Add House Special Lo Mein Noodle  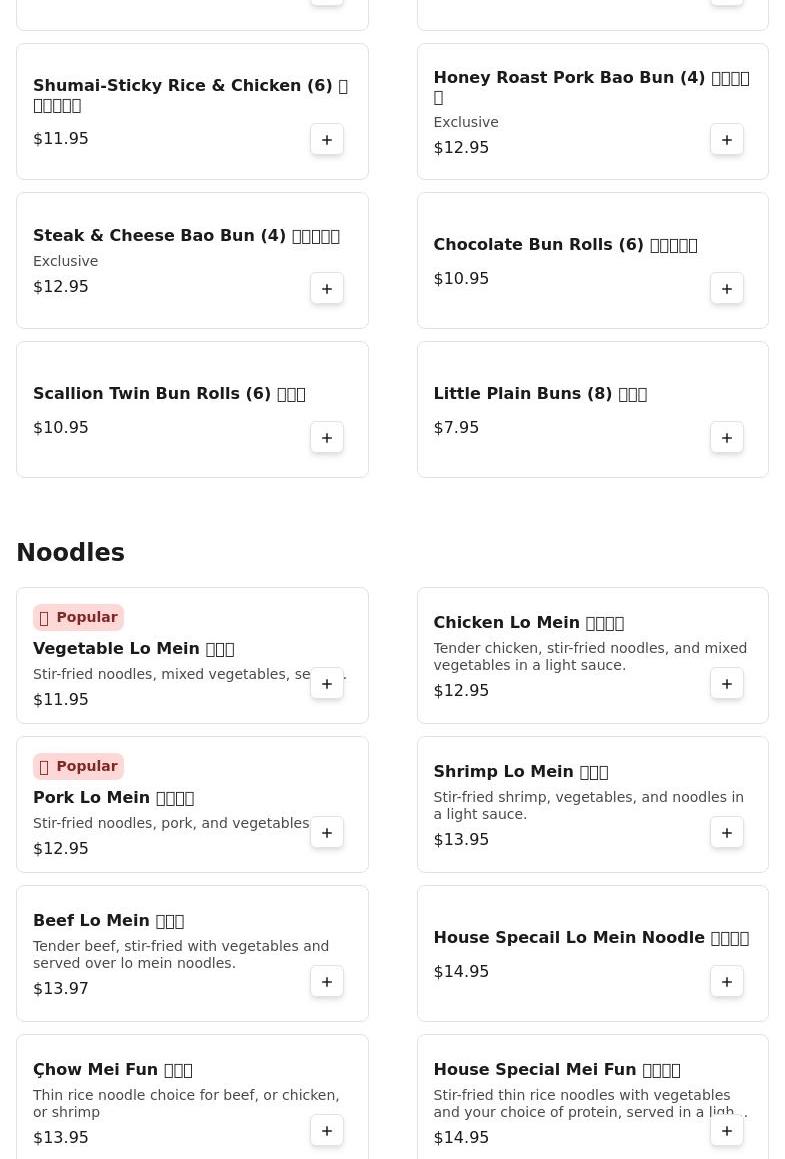point(727,982)
